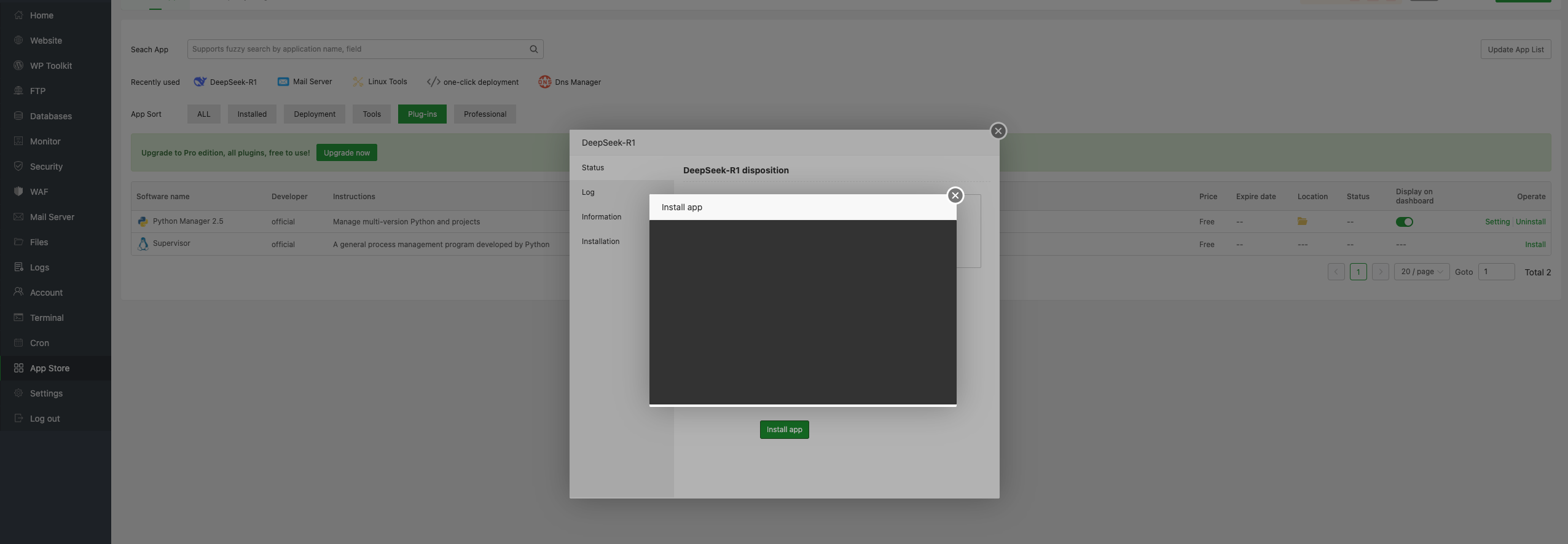Open one-click deployment code icon

(433, 82)
